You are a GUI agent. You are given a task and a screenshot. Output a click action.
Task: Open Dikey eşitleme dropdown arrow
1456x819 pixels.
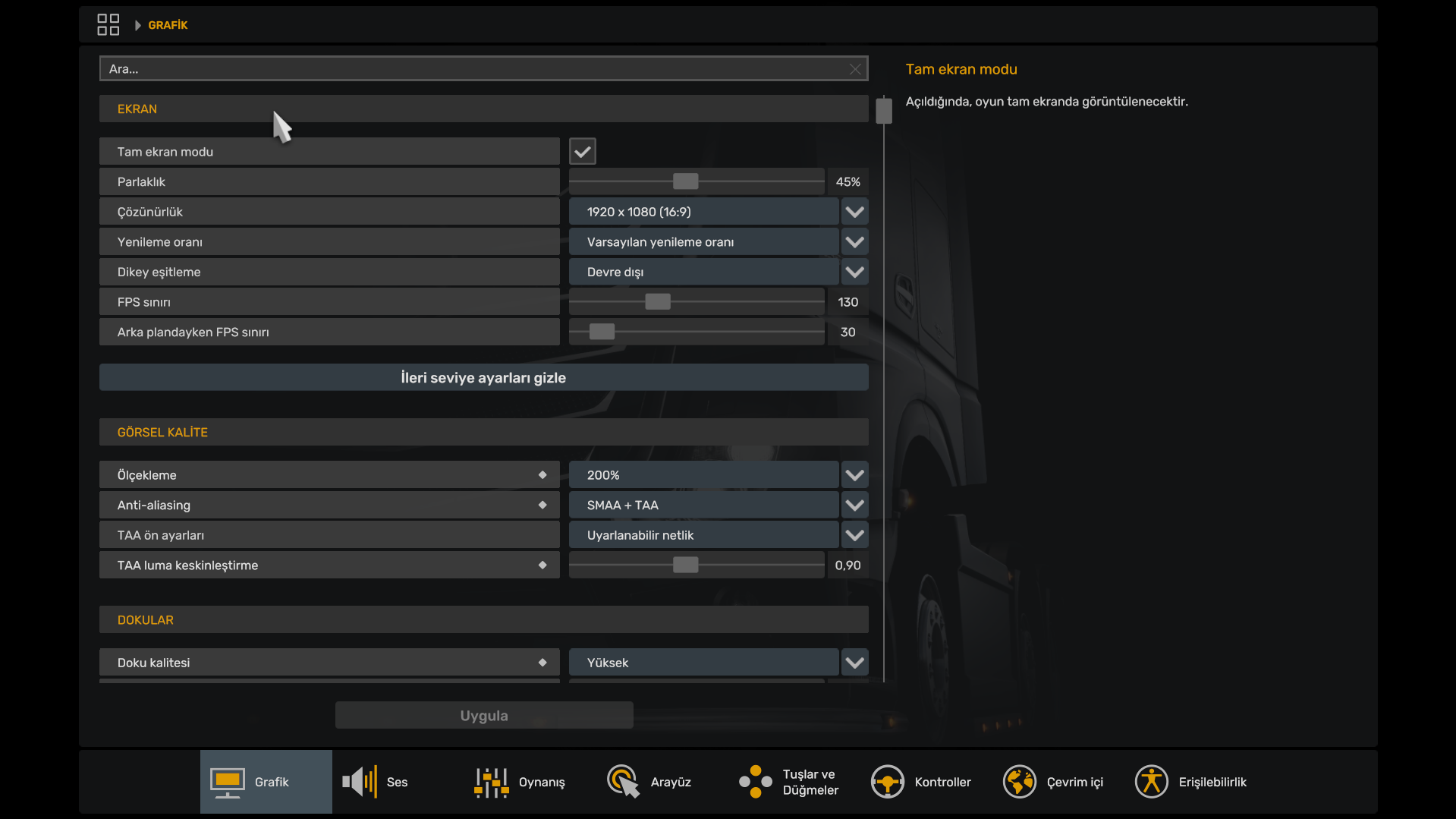pos(854,272)
